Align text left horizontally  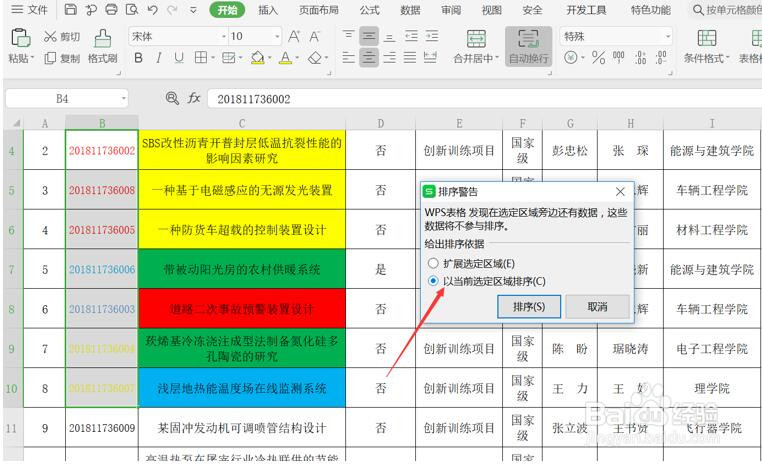[348, 57]
